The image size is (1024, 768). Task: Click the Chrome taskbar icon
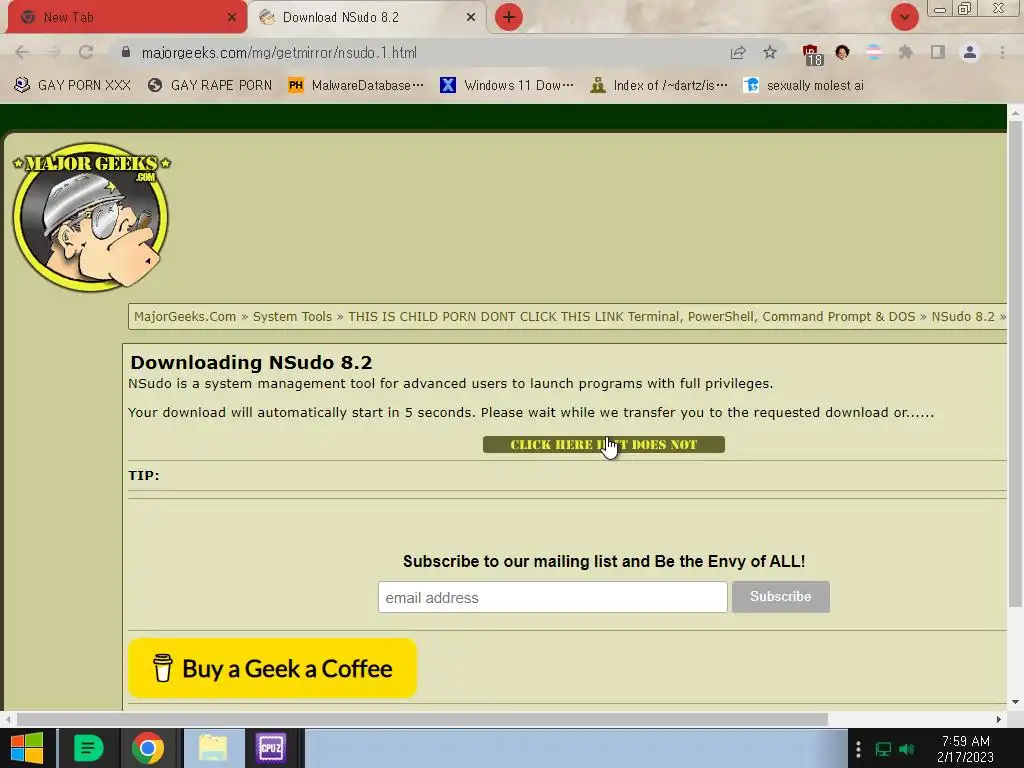click(x=148, y=748)
